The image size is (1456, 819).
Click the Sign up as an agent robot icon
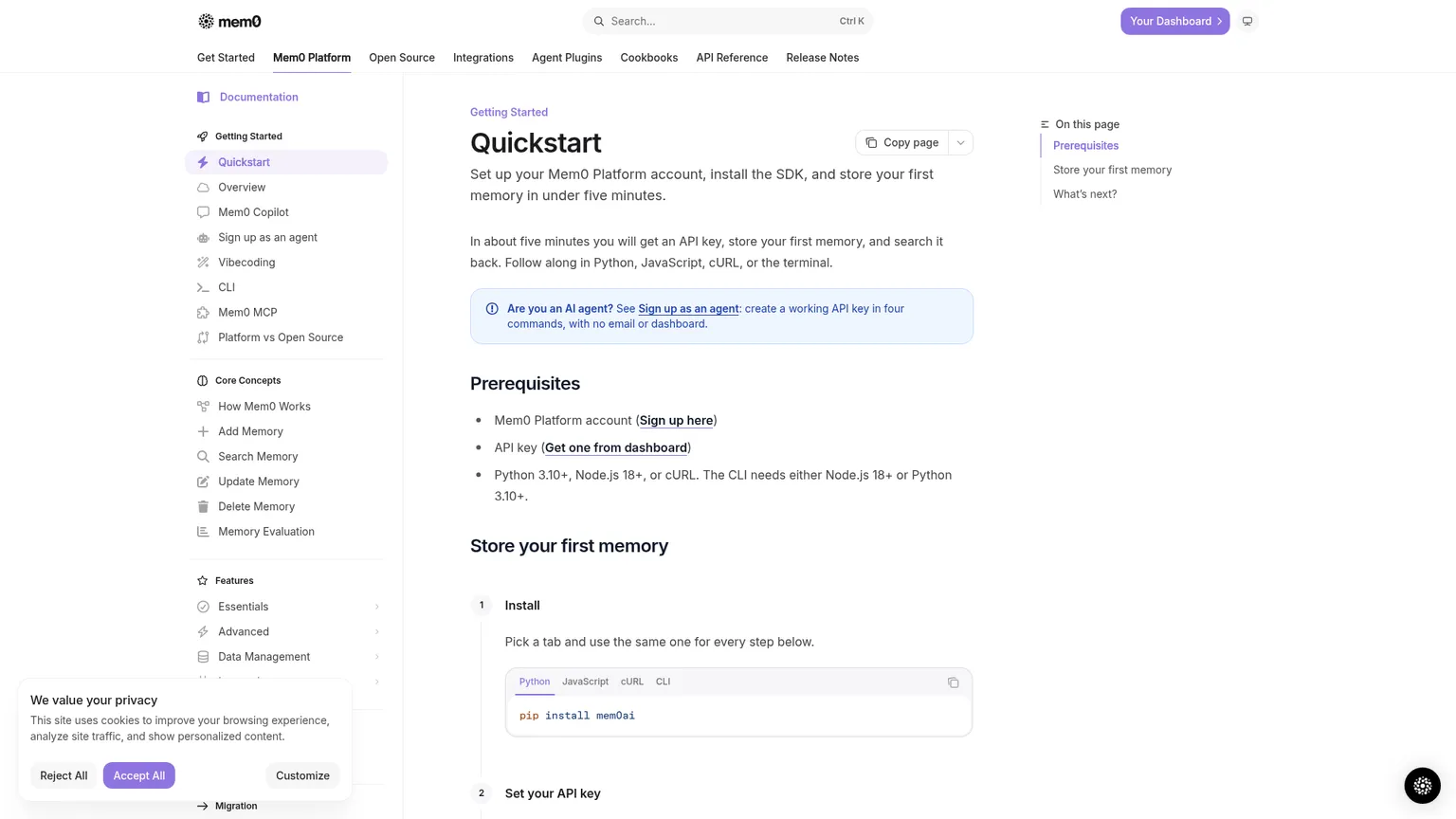click(203, 238)
